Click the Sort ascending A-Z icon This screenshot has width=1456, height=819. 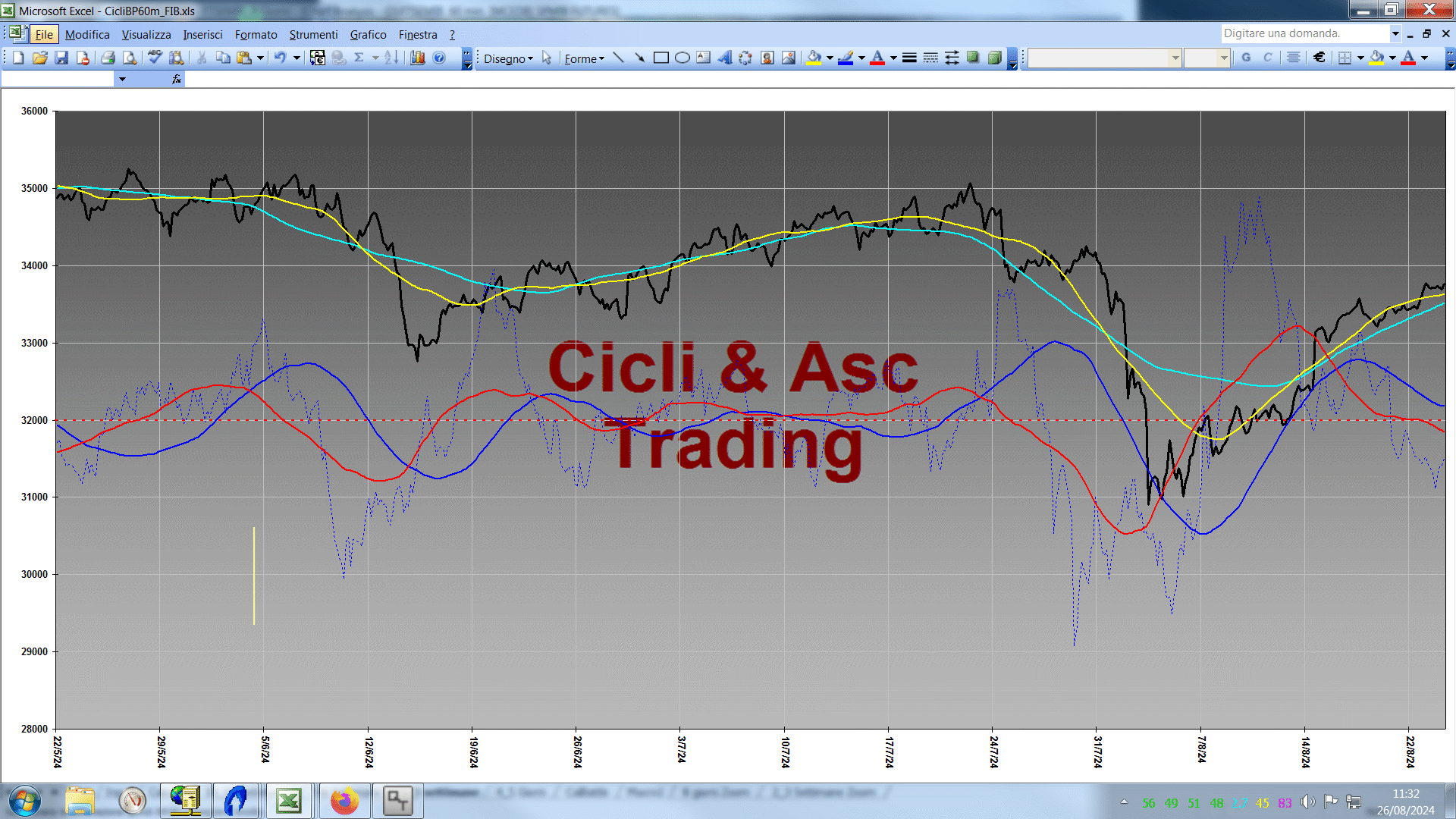point(391,58)
